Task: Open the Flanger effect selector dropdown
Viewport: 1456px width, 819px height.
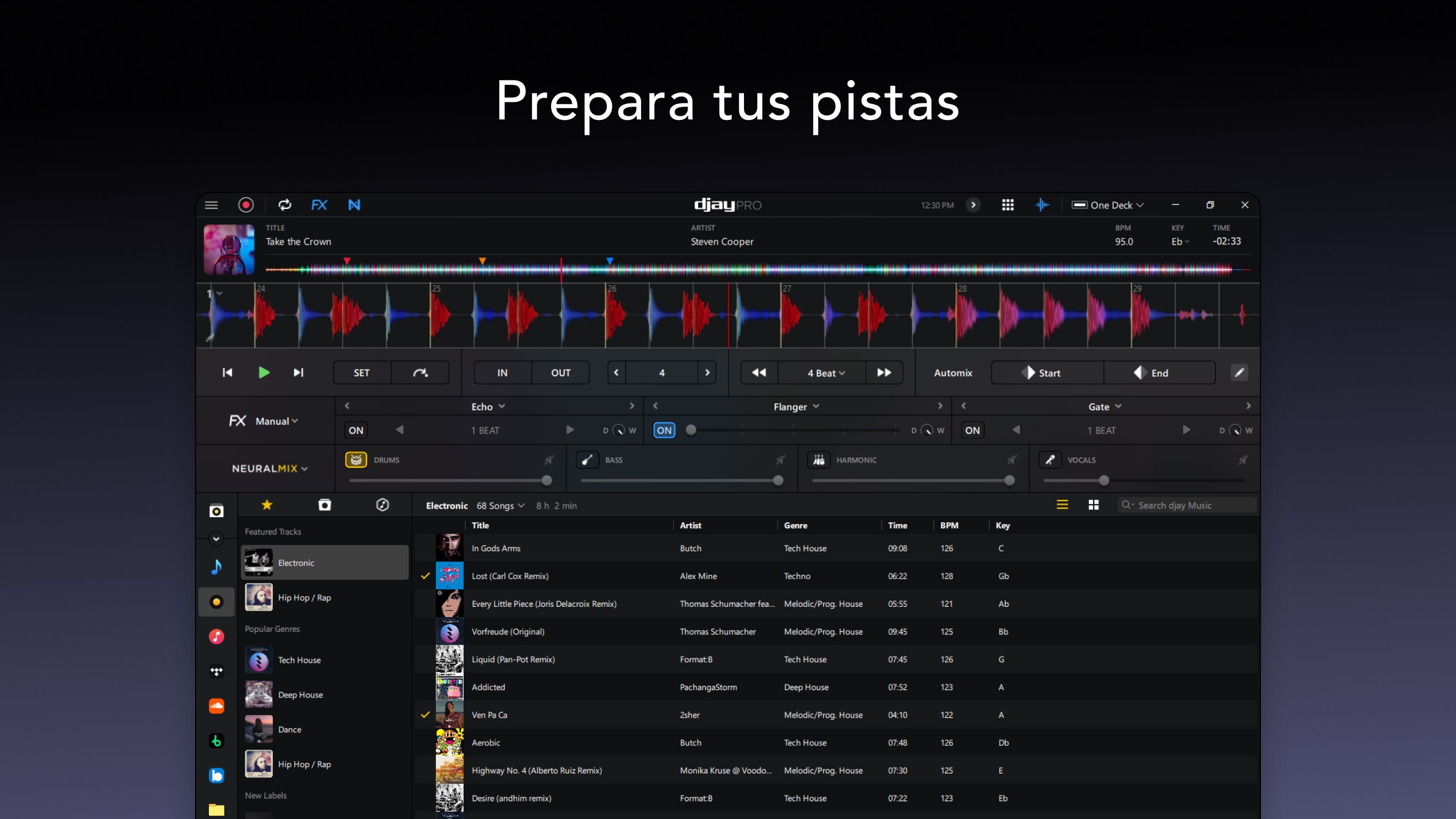Action: (x=796, y=407)
